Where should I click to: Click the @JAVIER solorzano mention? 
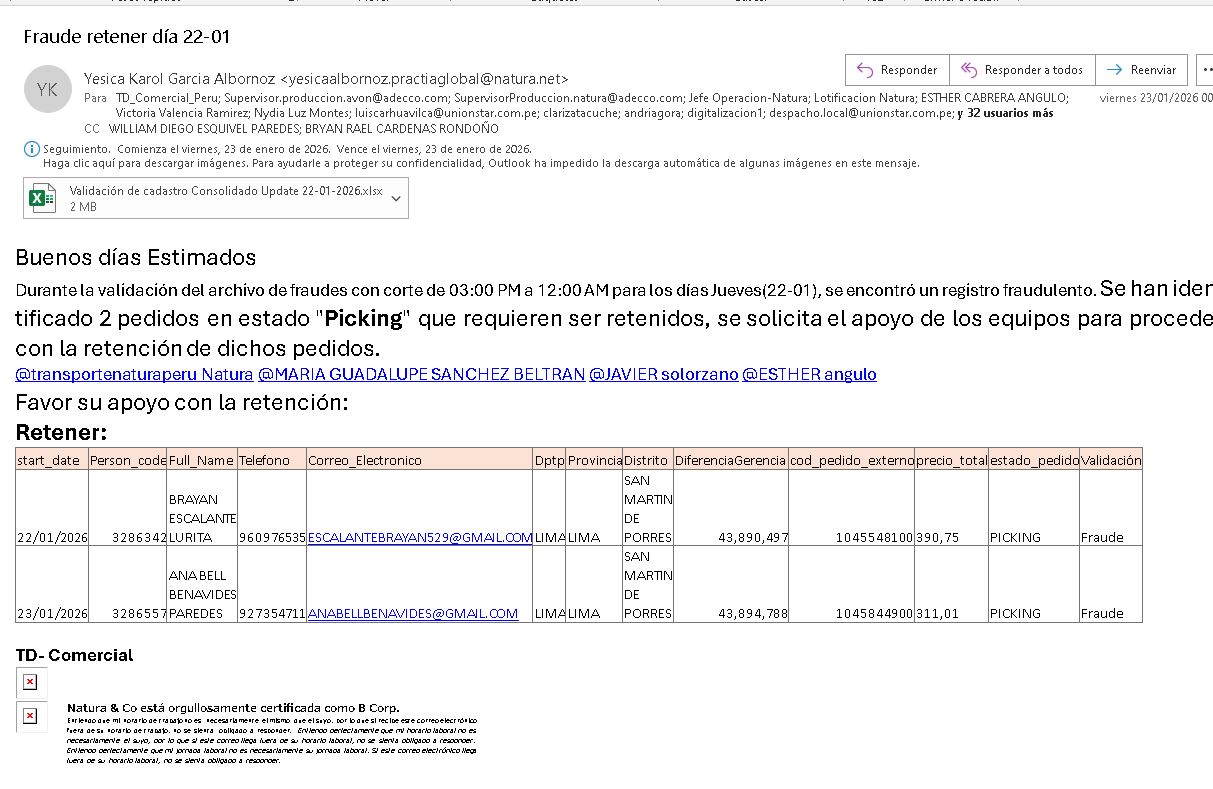663,374
